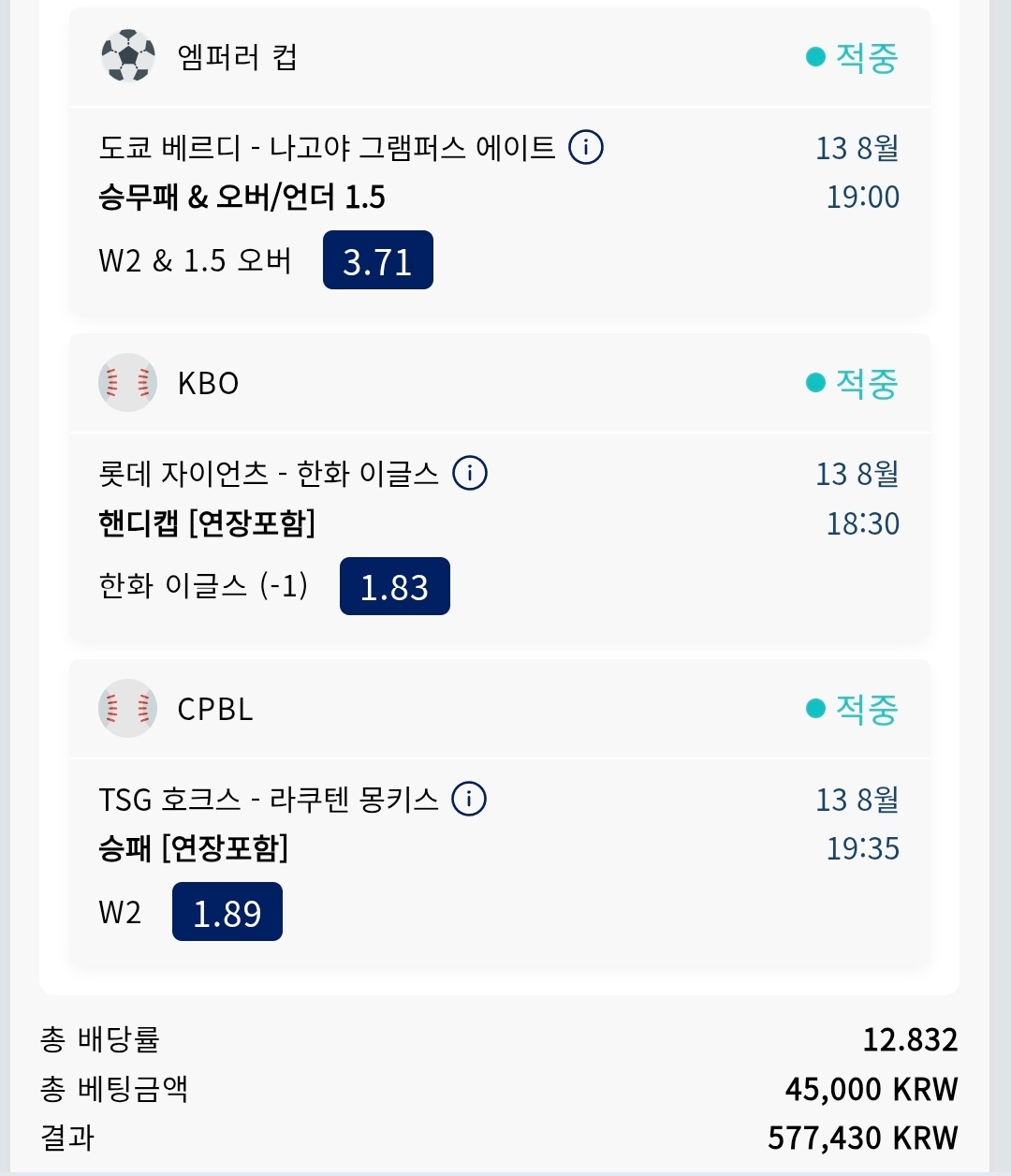
Task: Tap the 적중 status dot on KBO
Action: (815, 383)
